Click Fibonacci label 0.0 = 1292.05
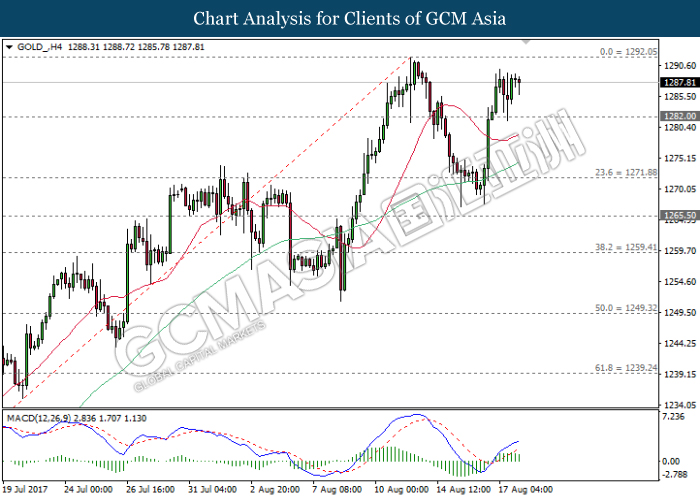Viewport: 700px width, 500px height. [x=628, y=52]
